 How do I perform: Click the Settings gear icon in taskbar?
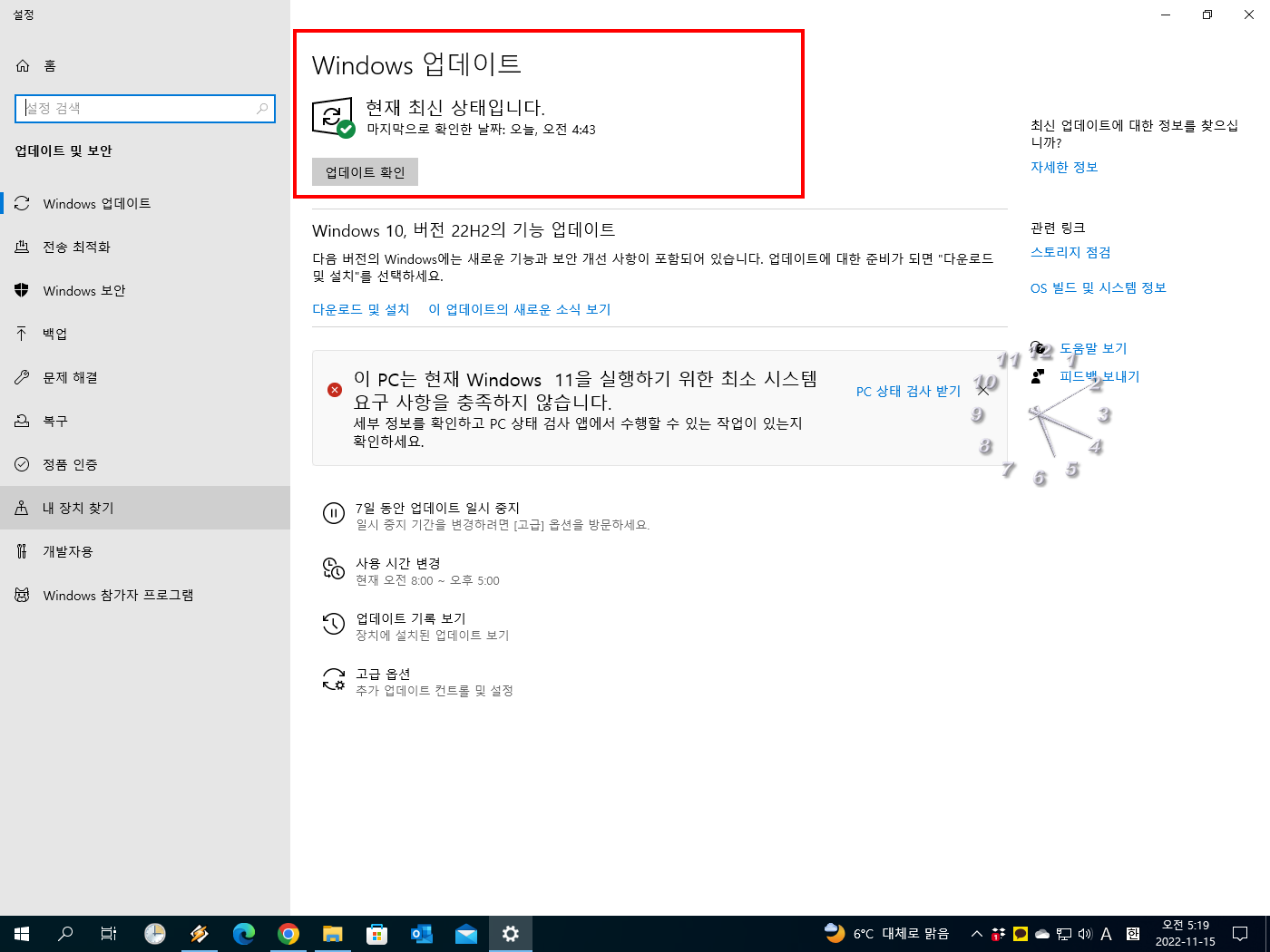tap(511, 933)
